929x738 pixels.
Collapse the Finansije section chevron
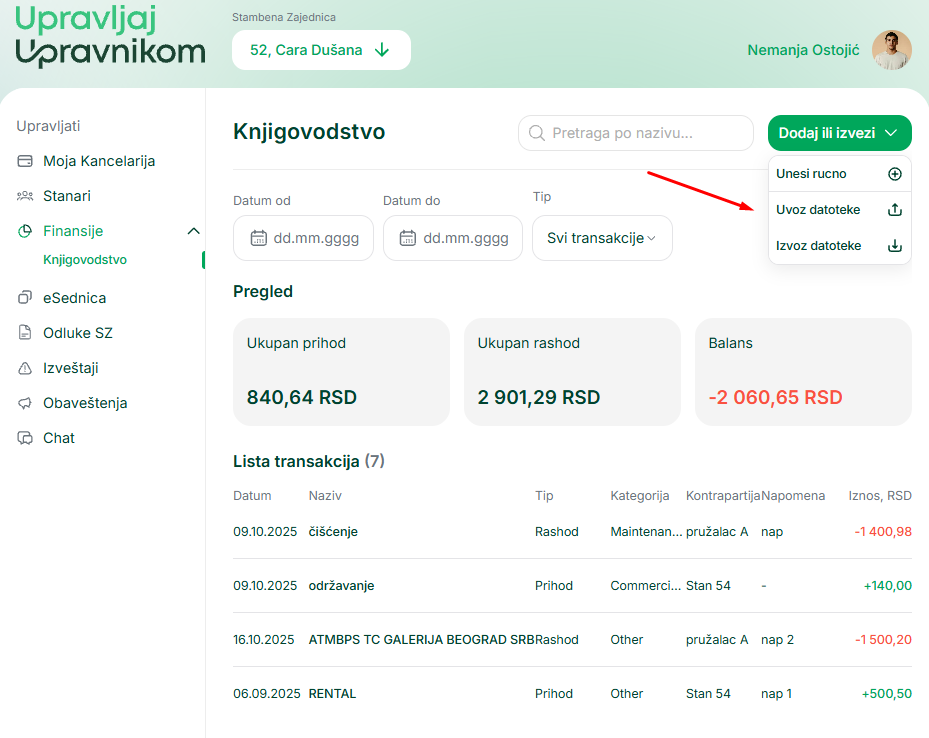click(193, 229)
